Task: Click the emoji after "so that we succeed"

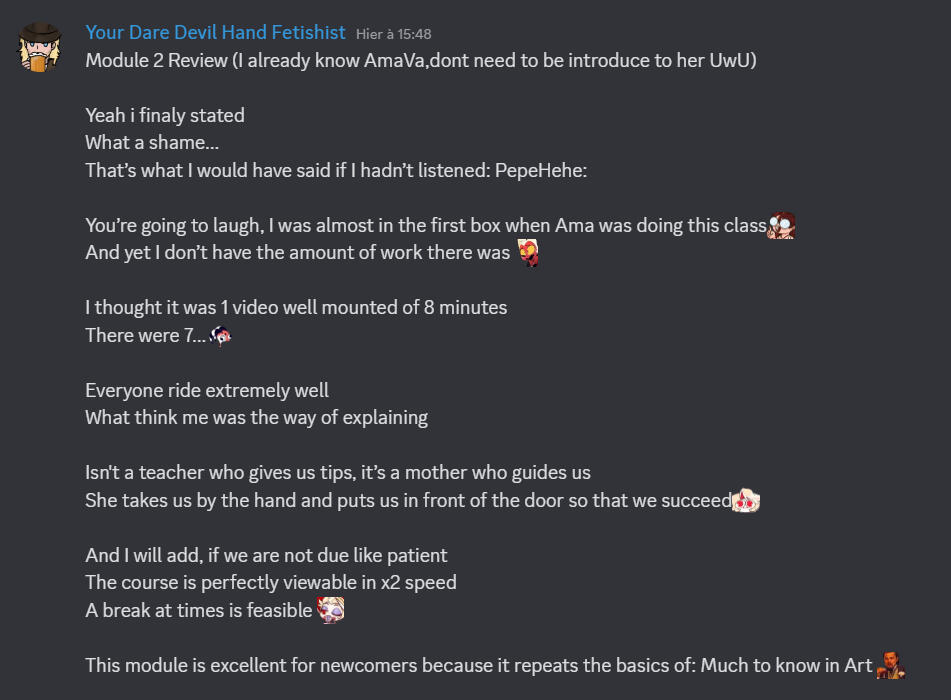Action: [x=746, y=500]
